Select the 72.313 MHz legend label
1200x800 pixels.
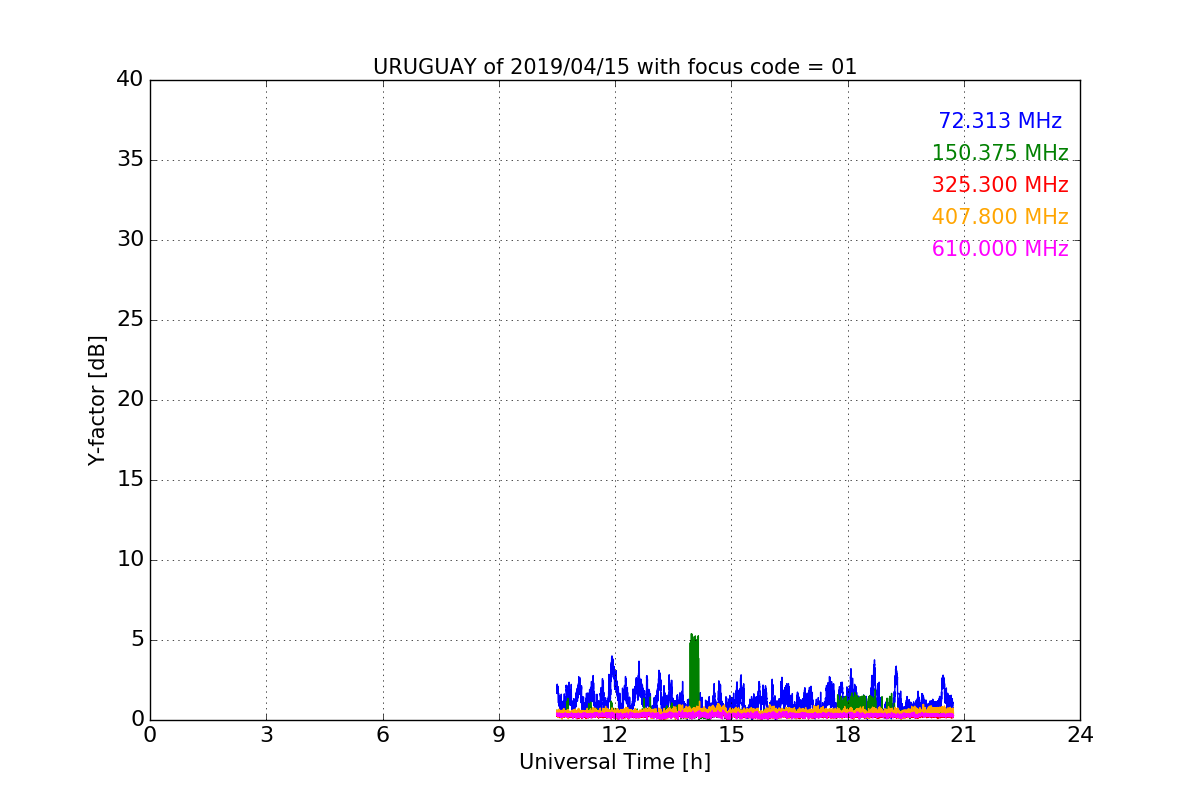pos(1000,121)
